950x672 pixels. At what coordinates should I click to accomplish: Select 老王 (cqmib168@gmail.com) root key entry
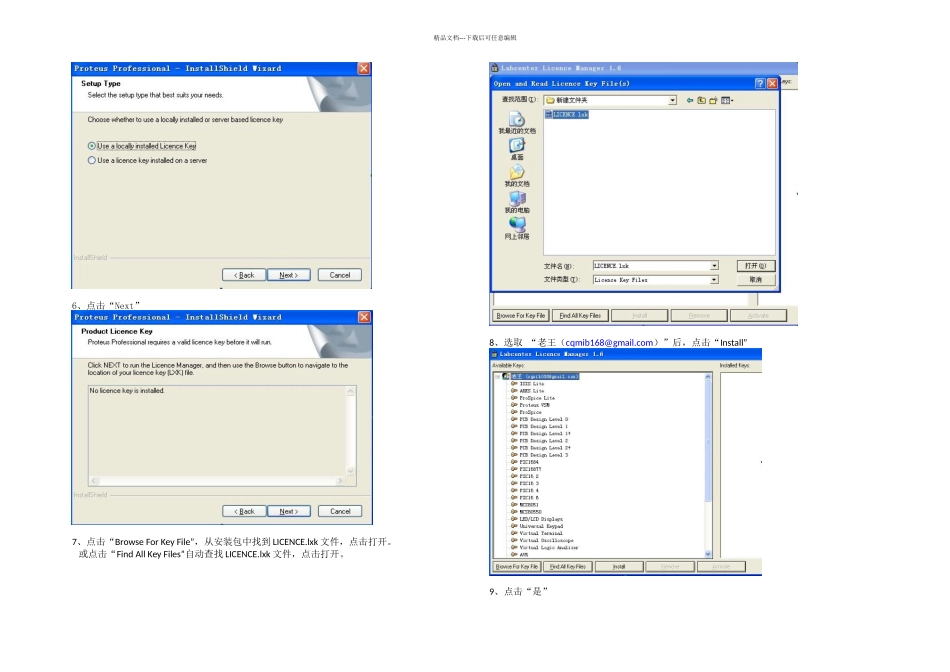545,376
